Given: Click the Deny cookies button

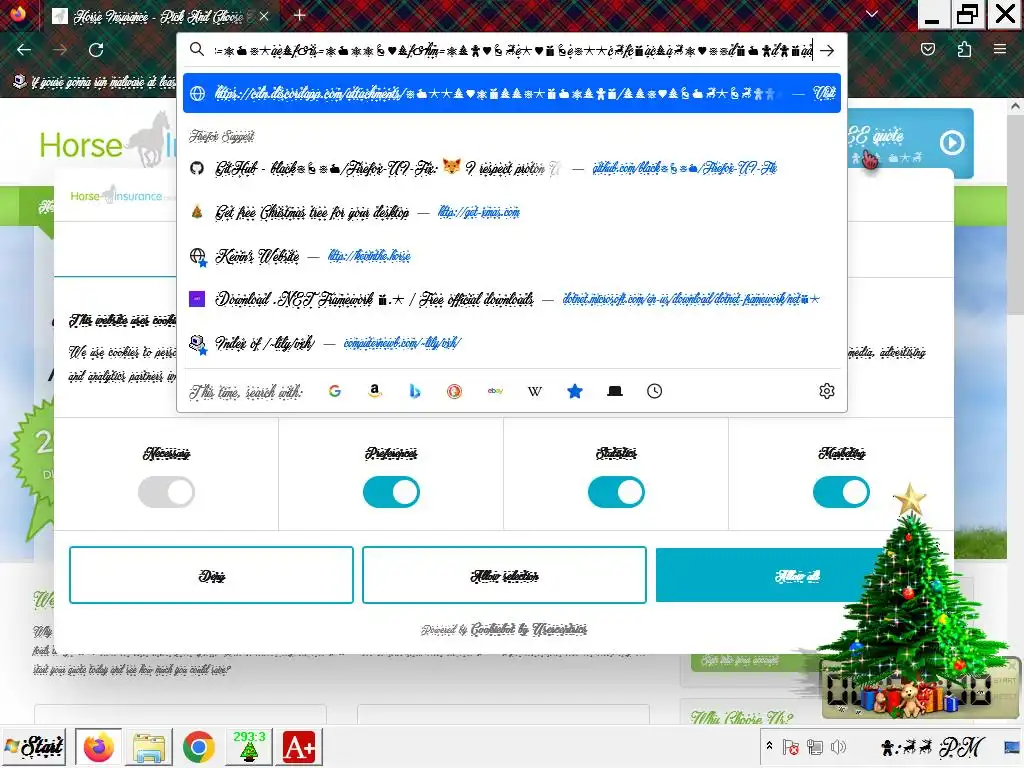Looking at the screenshot, I should pos(212,575).
